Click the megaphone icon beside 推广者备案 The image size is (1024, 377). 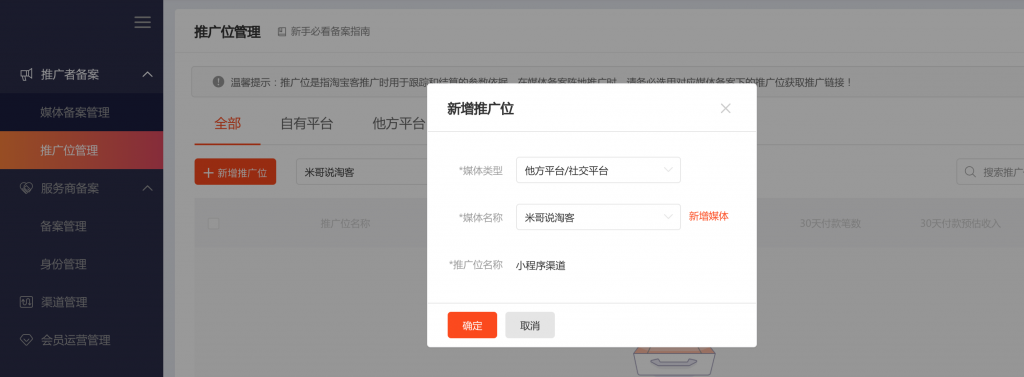(25, 74)
